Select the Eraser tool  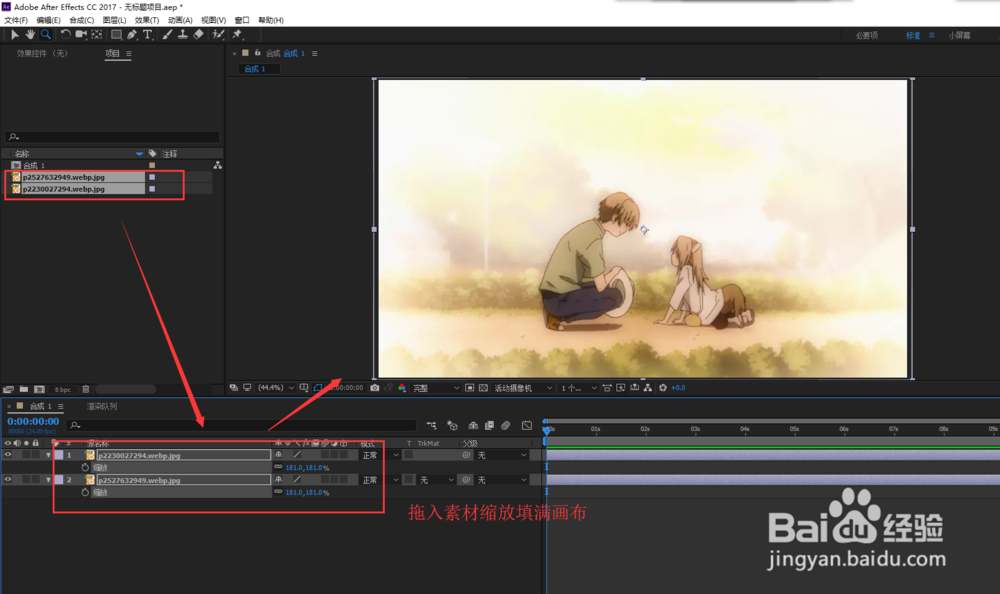coord(198,34)
